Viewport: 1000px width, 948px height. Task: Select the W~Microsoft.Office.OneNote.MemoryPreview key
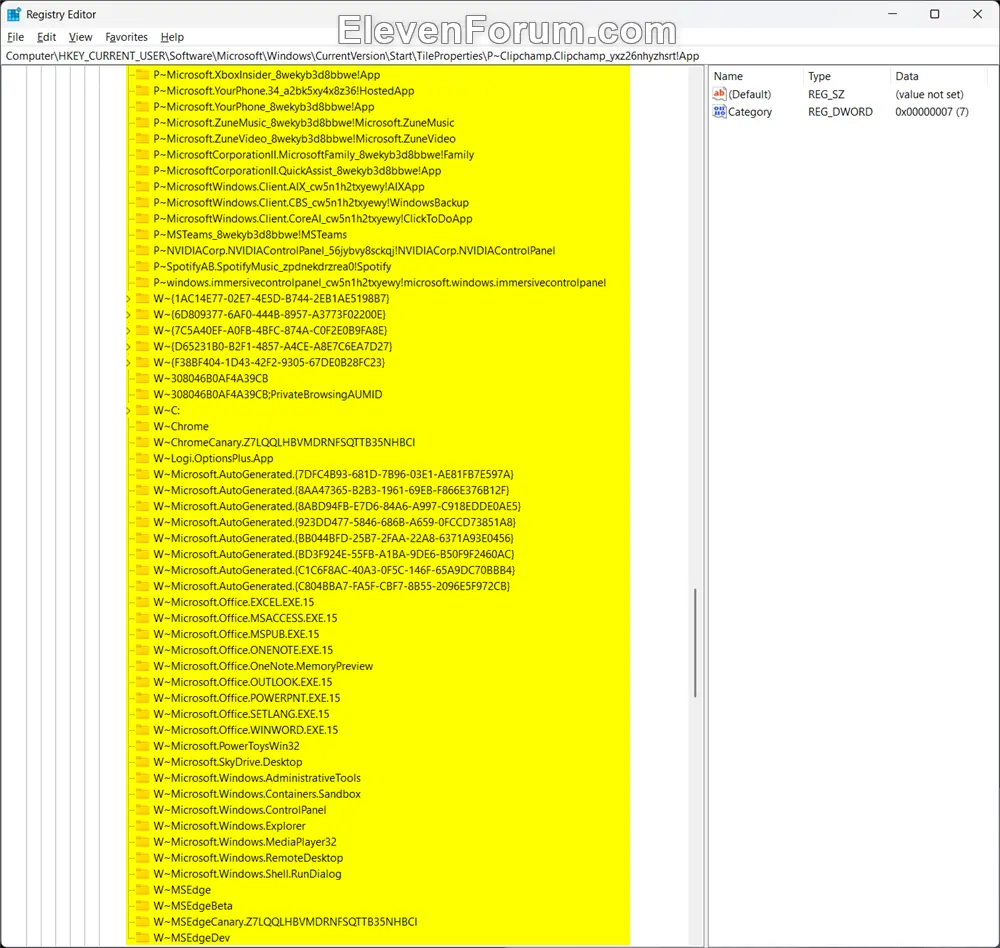[x=263, y=666]
